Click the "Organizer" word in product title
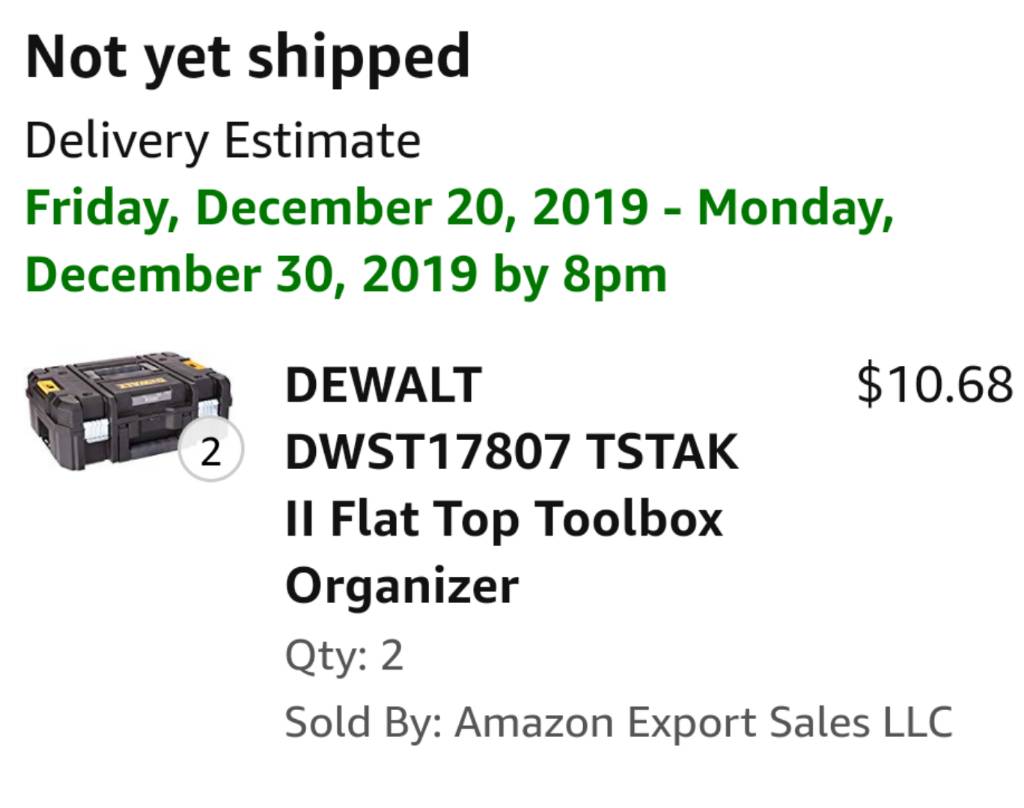Viewport: 1024px width, 808px height. point(402,586)
